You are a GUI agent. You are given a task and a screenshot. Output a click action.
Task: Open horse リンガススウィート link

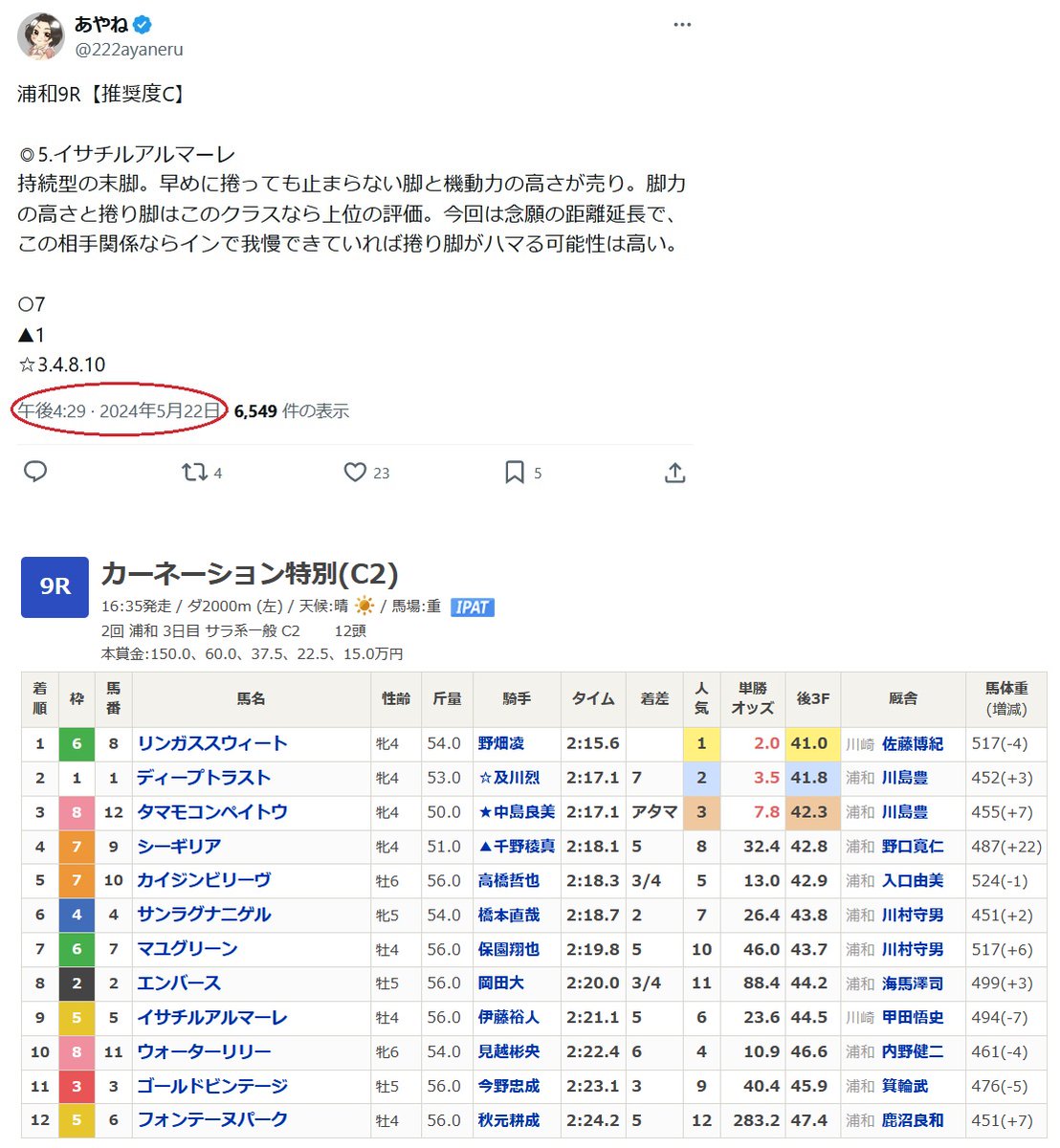(212, 743)
